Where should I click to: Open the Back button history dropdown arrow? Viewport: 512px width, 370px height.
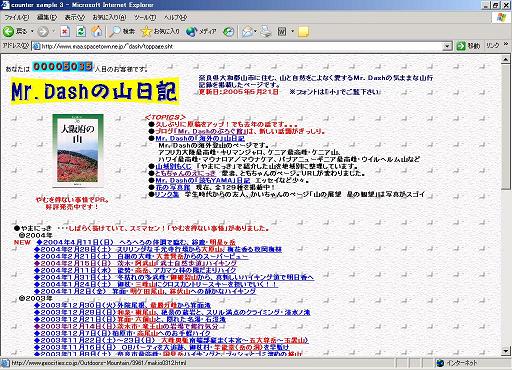[x=32, y=32]
